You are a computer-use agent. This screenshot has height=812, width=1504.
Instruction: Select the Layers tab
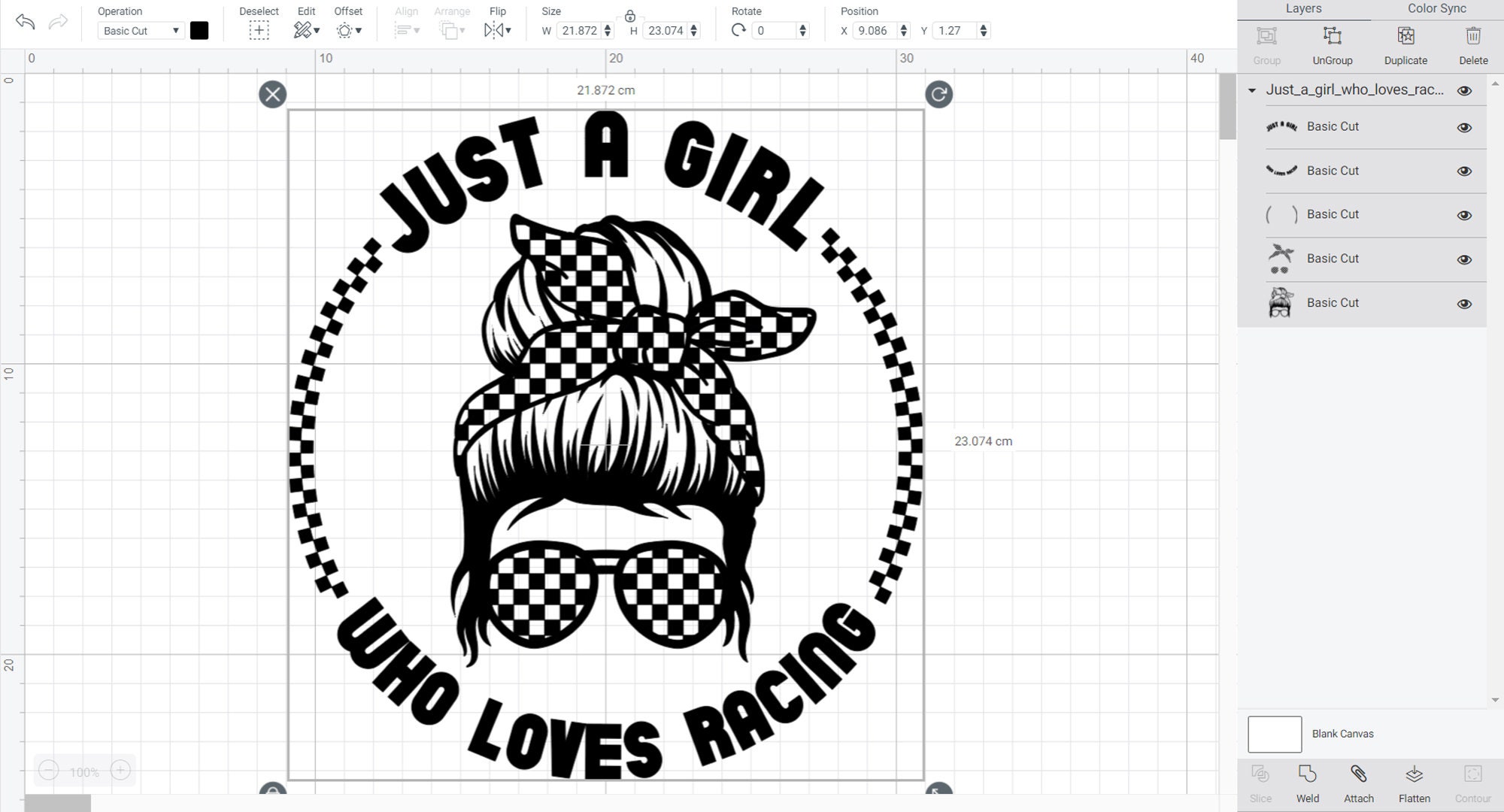click(x=1304, y=8)
